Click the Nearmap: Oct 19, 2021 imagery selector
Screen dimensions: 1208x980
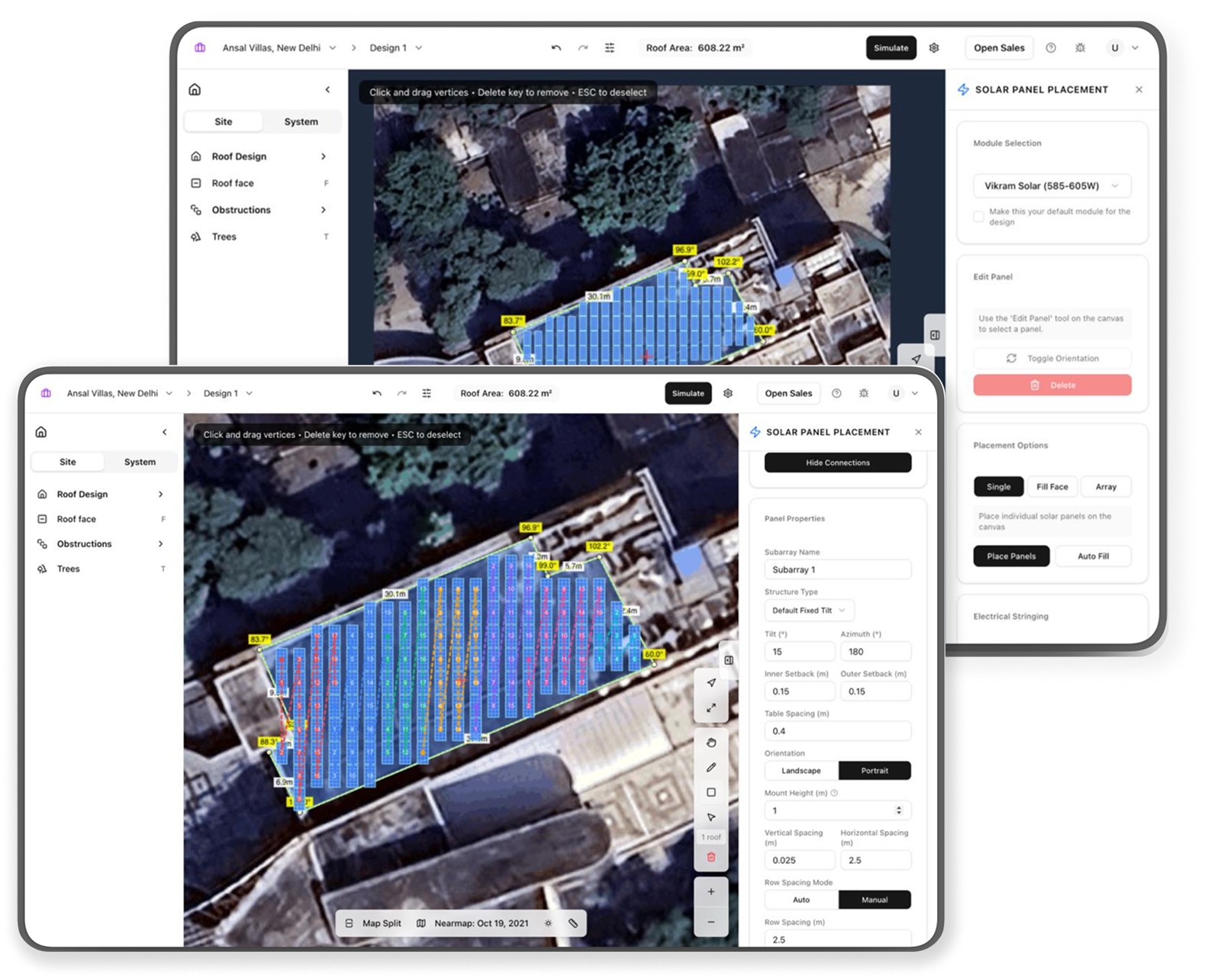[473, 924]
